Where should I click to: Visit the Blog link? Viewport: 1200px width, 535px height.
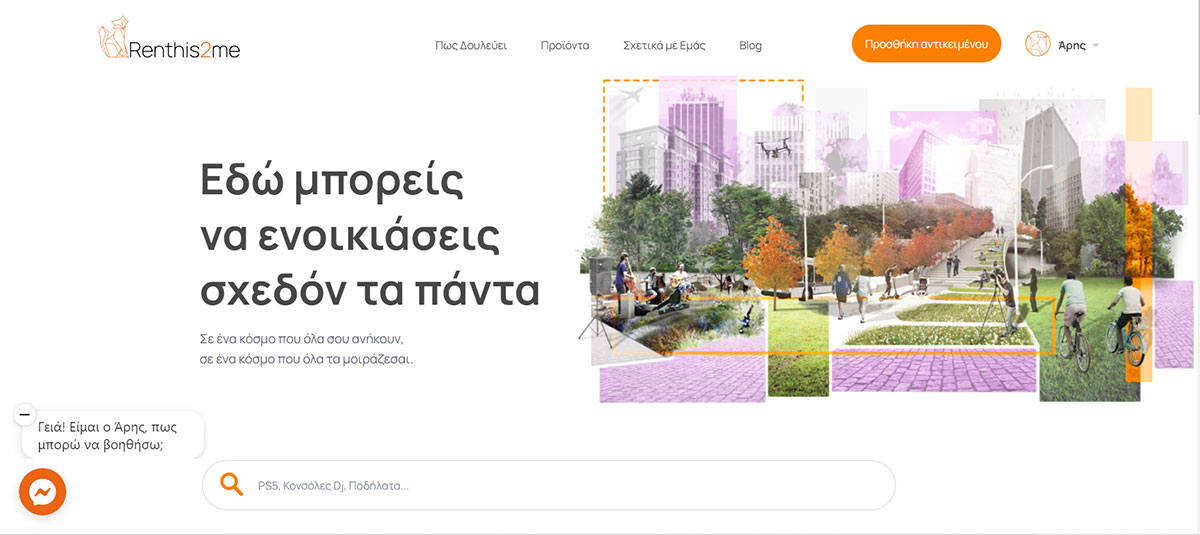(750, 45)
